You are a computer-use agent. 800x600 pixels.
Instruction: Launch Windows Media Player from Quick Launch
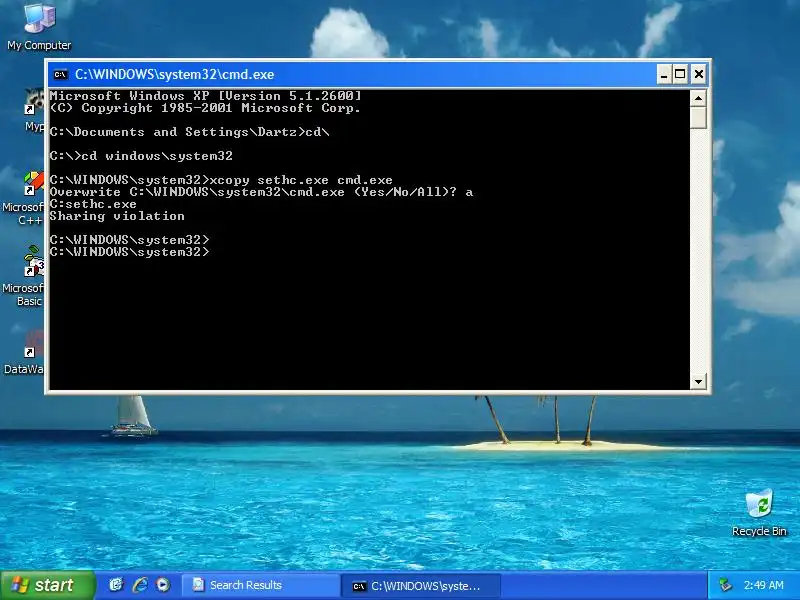(x=163, y=585)
